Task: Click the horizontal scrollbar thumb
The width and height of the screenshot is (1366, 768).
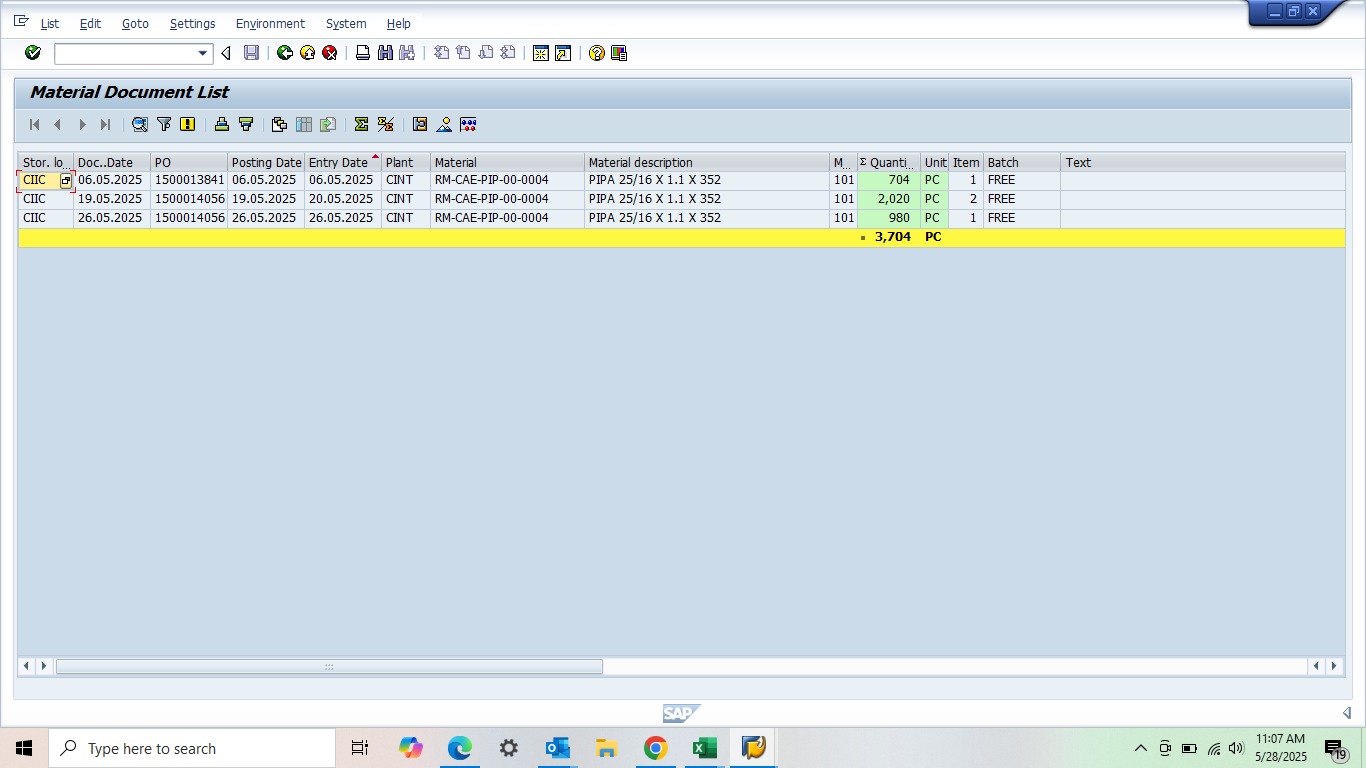Action: (329, 666)
